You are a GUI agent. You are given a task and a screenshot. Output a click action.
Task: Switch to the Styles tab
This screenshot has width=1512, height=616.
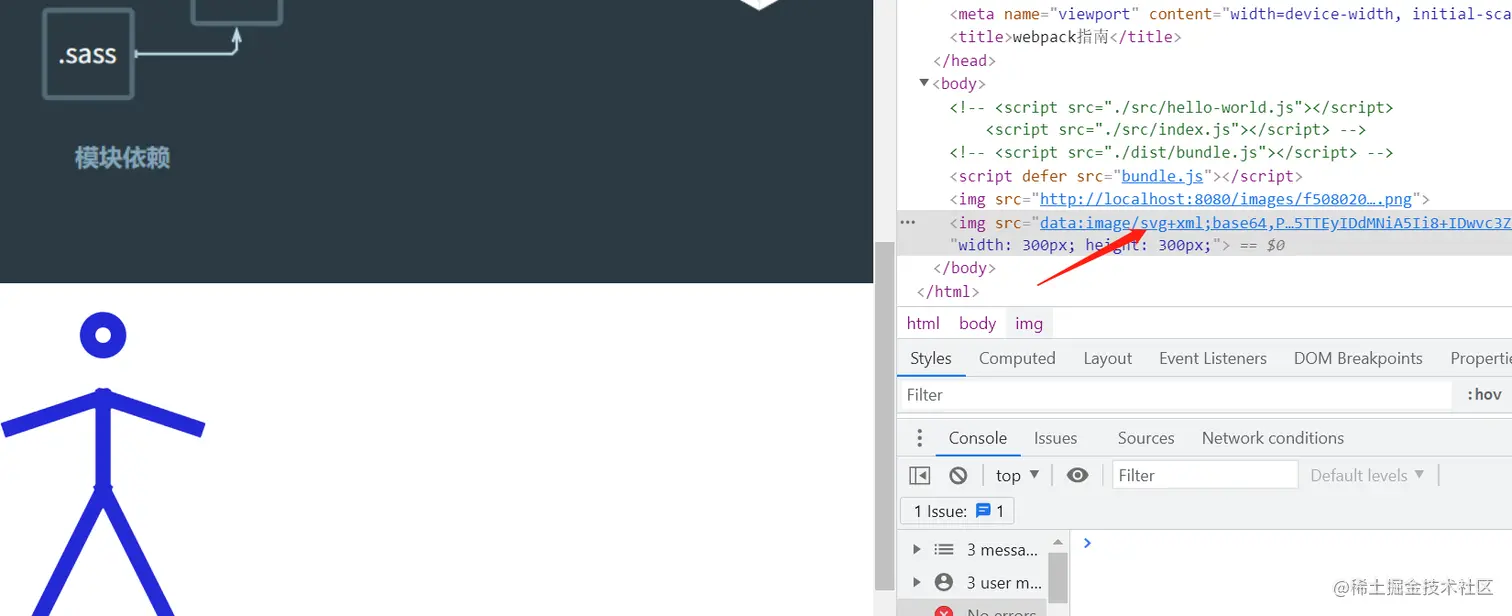pos(931,358)
